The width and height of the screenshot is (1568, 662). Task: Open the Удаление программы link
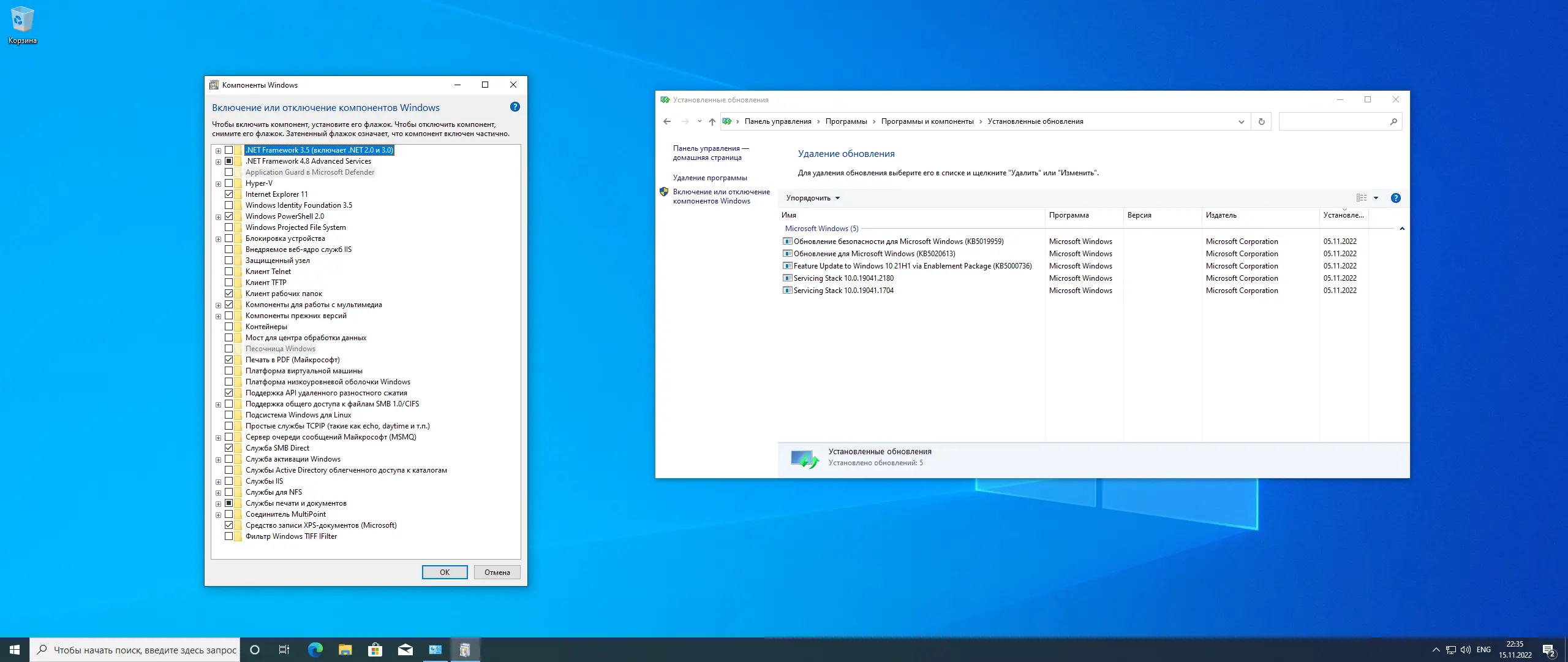click(709, 178)
